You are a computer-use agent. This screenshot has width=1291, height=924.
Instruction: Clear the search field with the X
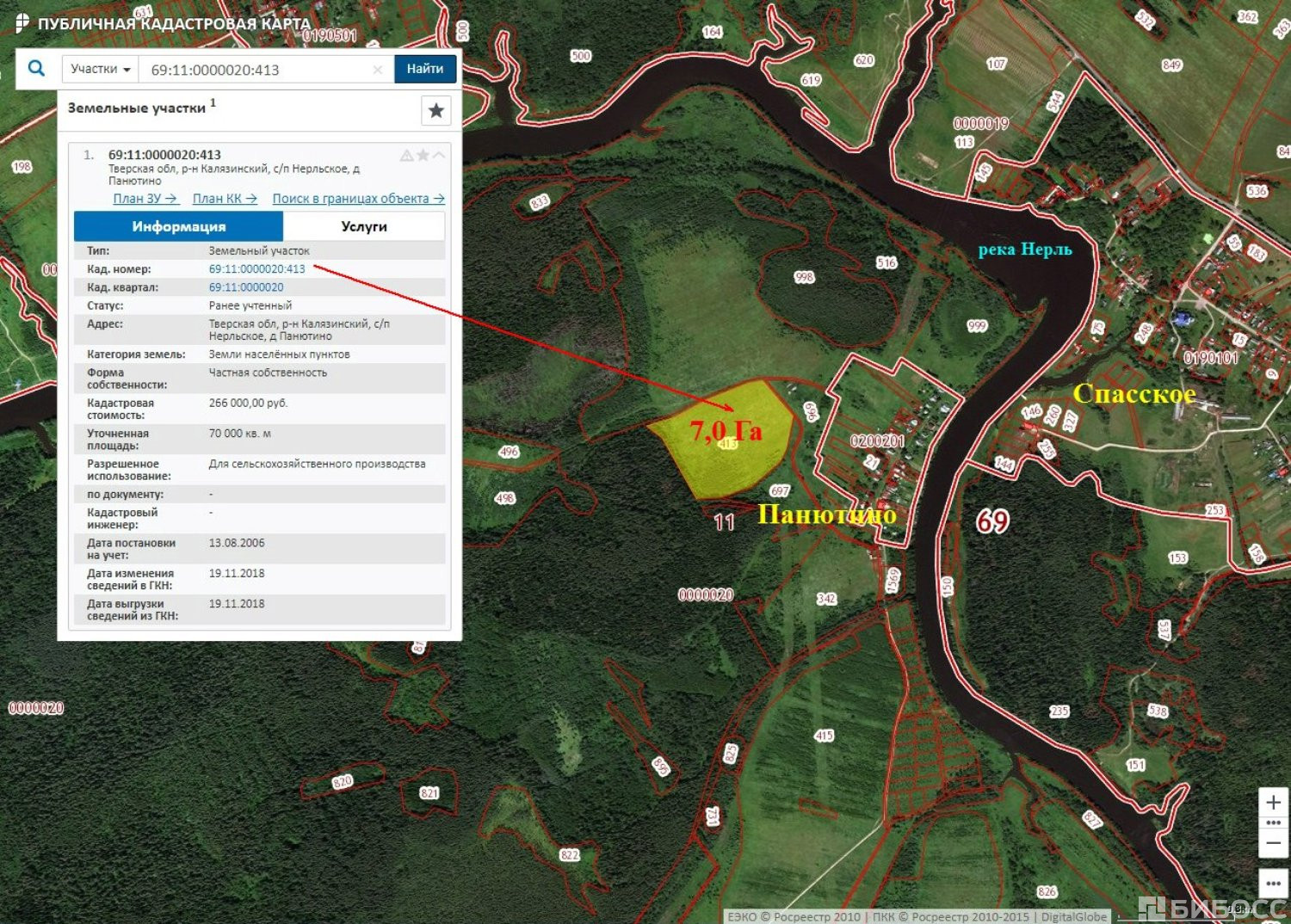pyautogui.click(x=377, y=70)
